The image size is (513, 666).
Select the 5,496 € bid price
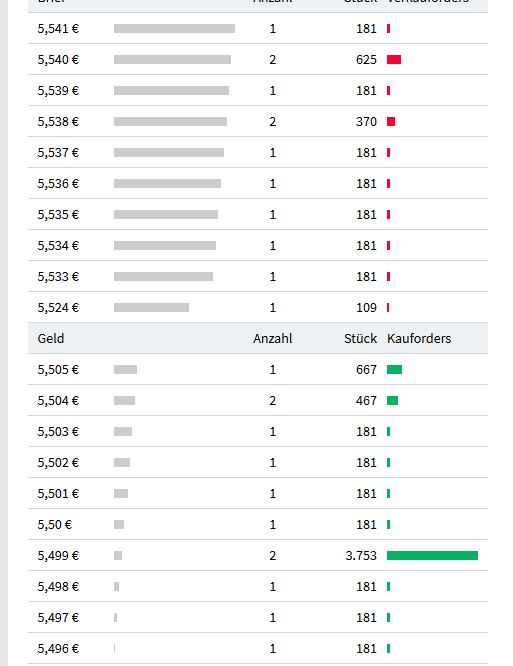[x=58, y=649]
